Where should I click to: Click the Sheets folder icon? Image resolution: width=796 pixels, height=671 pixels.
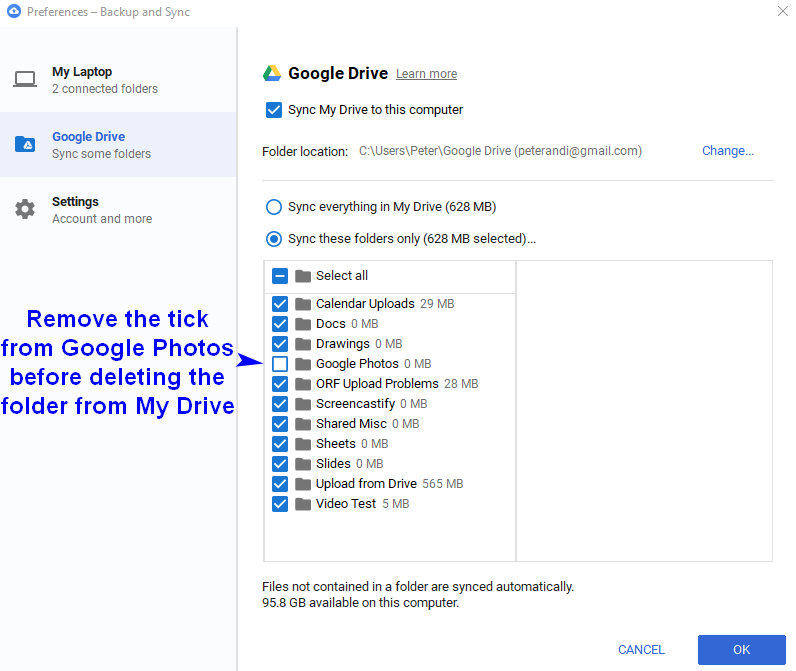[303, 444]
